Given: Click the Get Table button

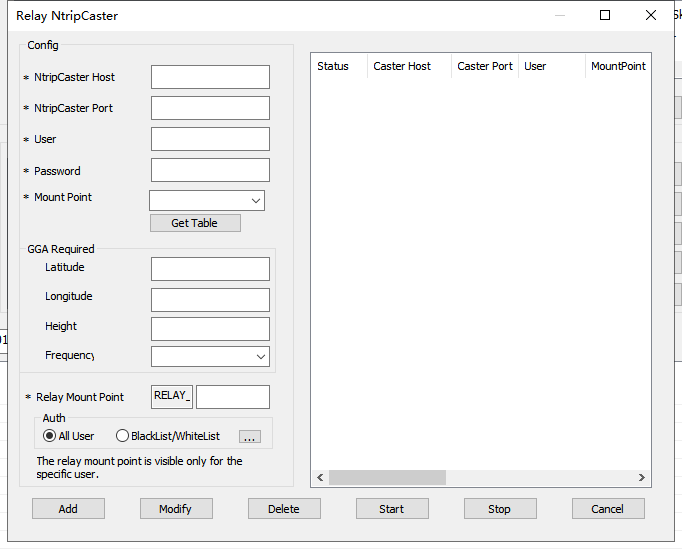Looking at the screenshot, I should click(x=195, y=223).
